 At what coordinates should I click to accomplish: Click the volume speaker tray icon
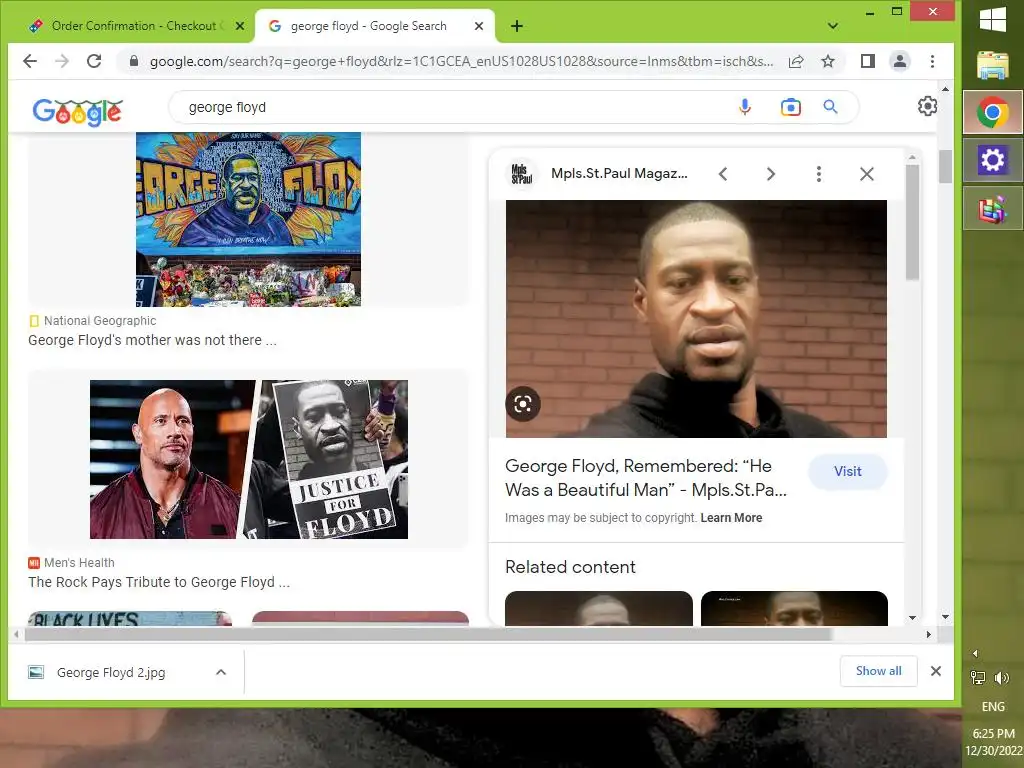tap(1001, 678)
